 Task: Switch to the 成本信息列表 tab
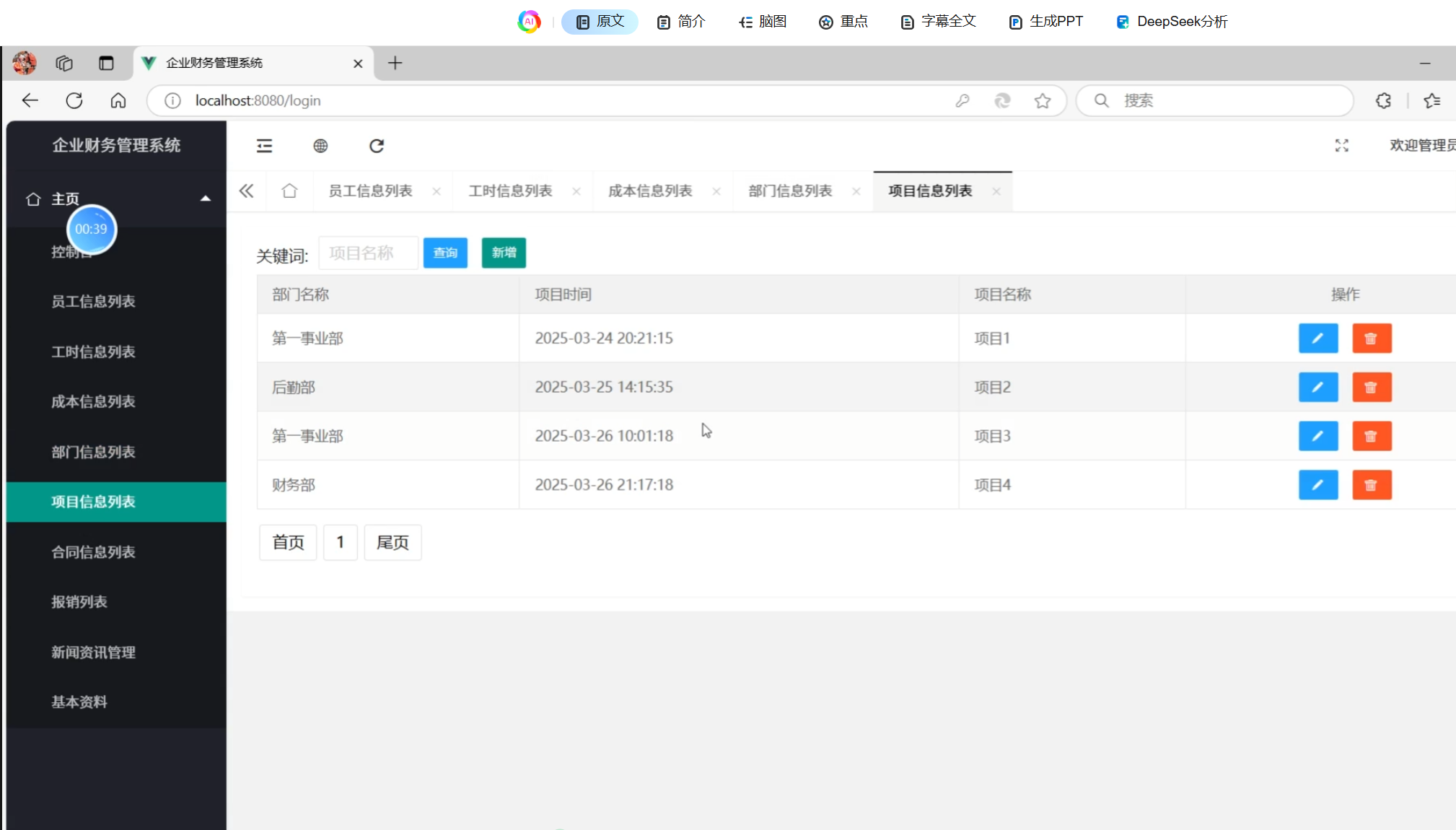tap(650, 191)
